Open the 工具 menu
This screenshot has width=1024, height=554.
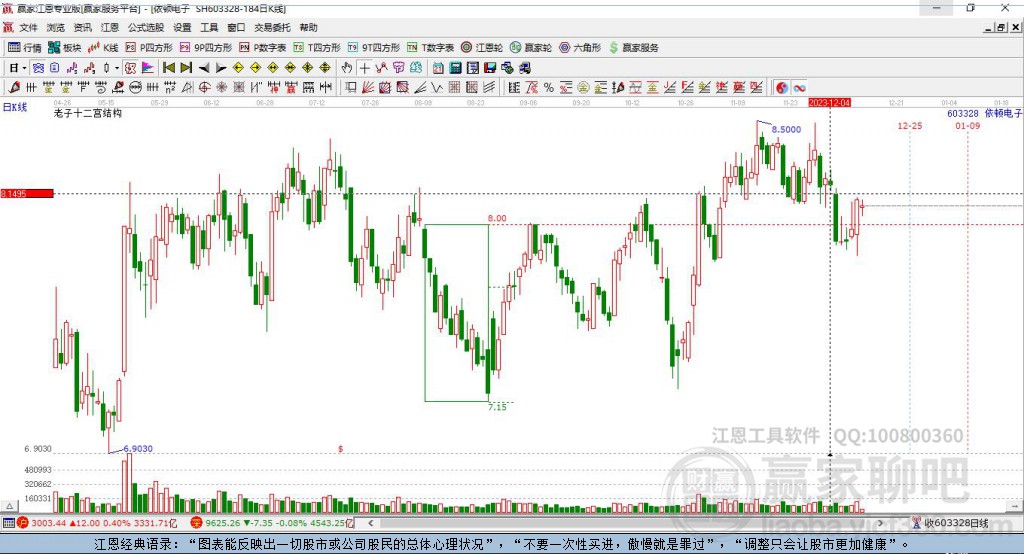tap(209, 27)
